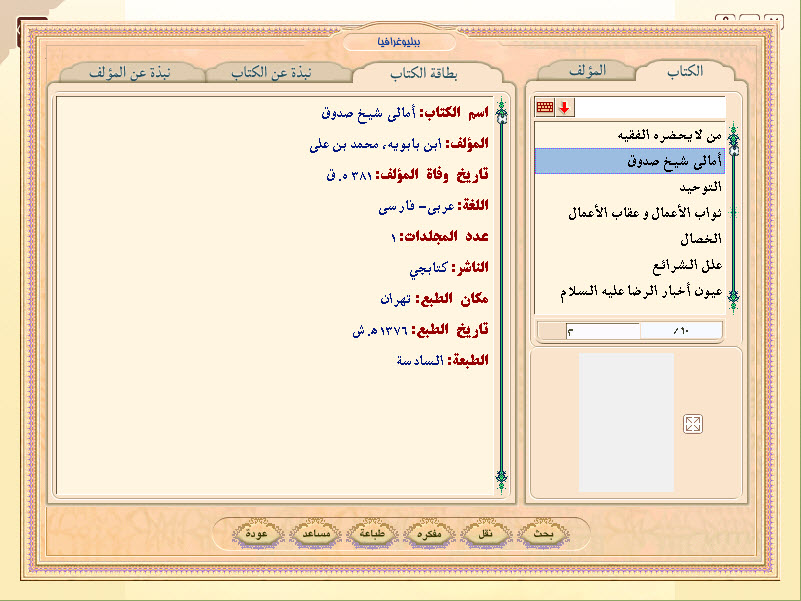Click the publisher value كتابچي
Screen dimensions: 801x601
(428, 268)
